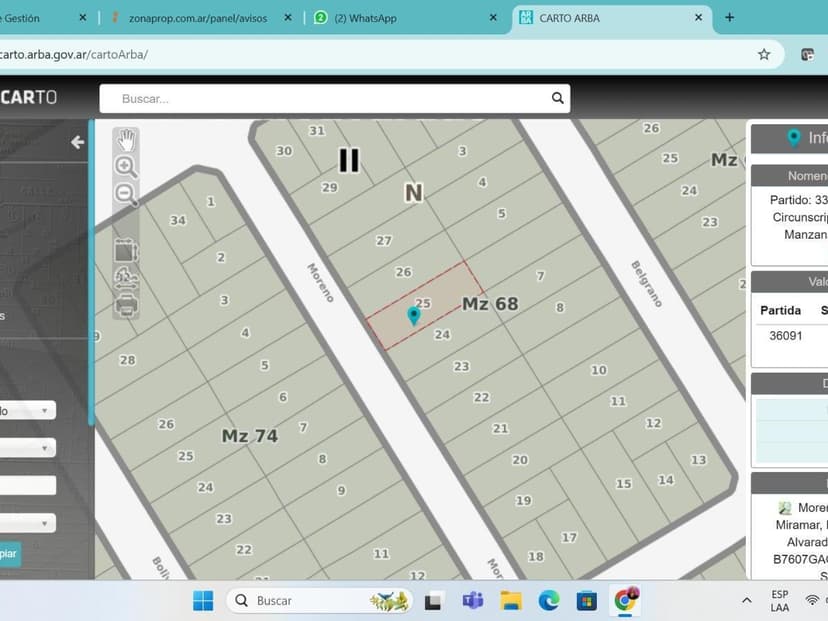Print the map with the printer icon
This screenshot has height=621, width=828.
point(126,306)
